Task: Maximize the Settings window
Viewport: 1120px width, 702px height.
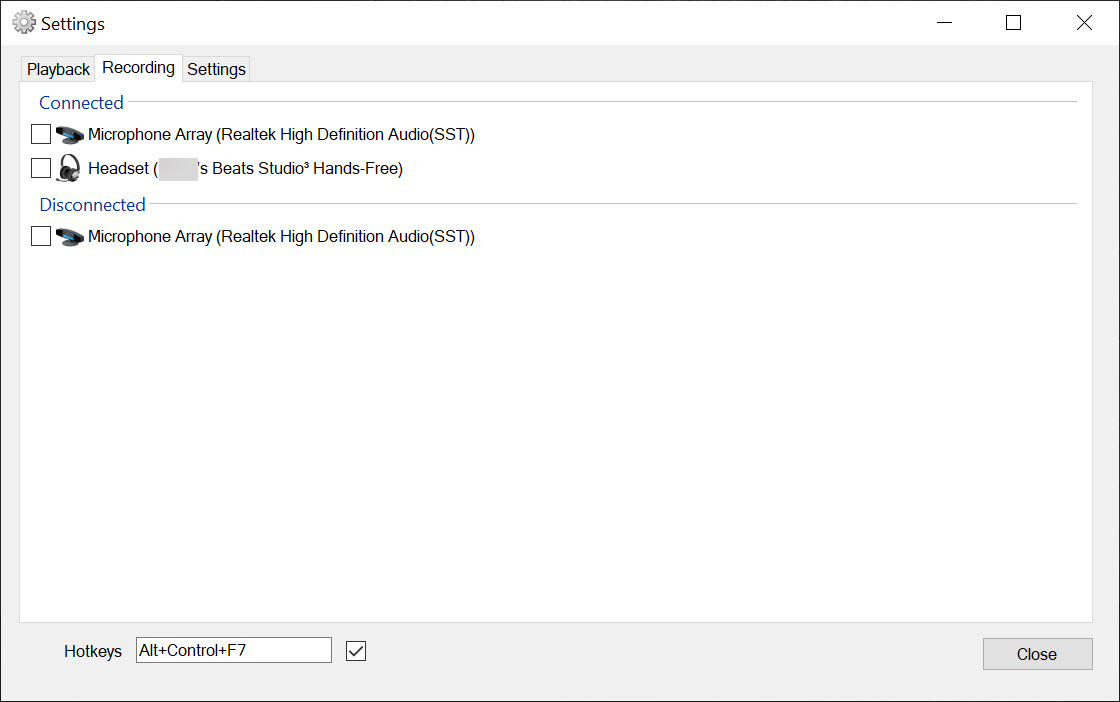Action: pos(1013,23)
